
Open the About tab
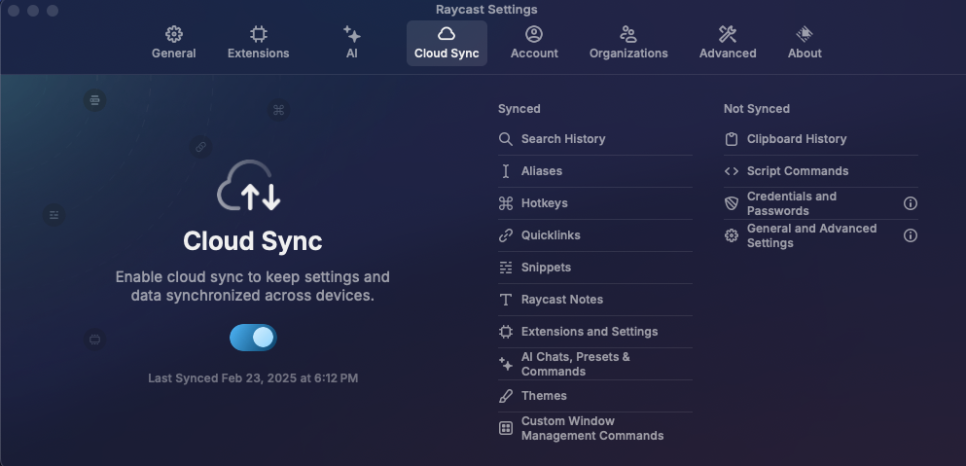tap(805, 43)
